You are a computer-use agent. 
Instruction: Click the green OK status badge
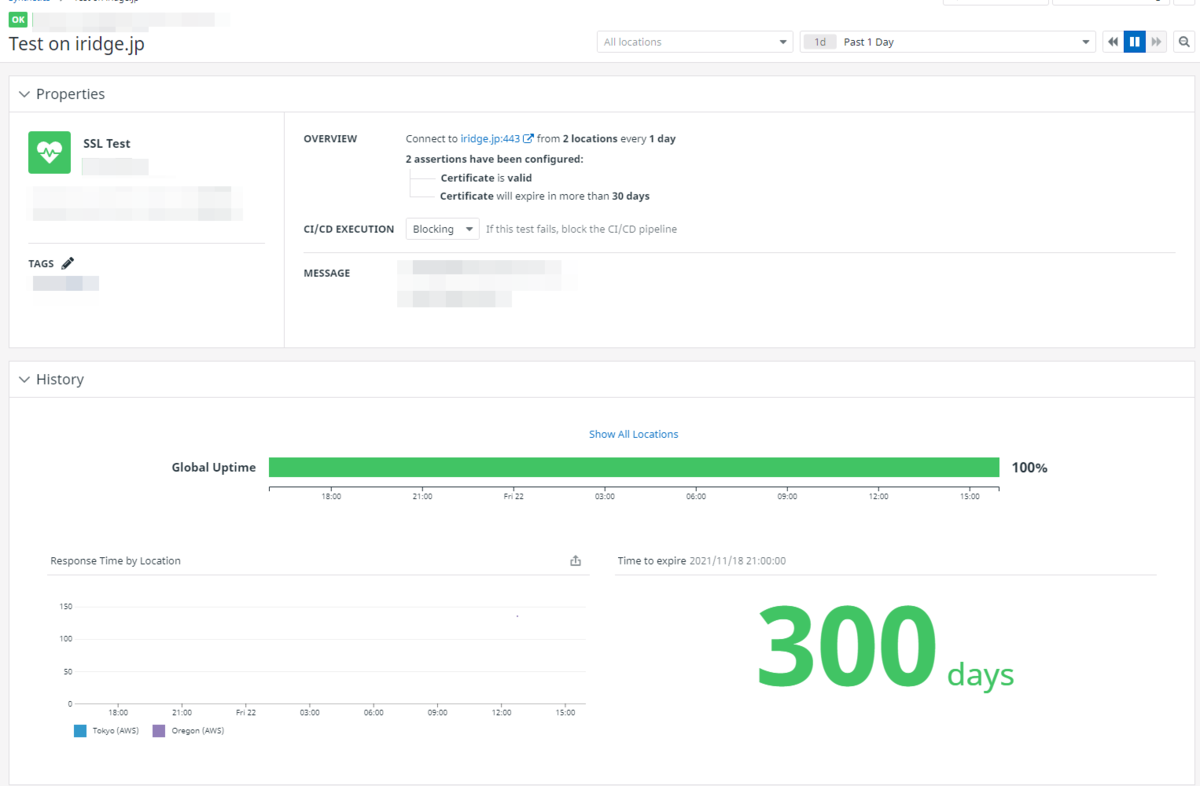pos(18,19)
